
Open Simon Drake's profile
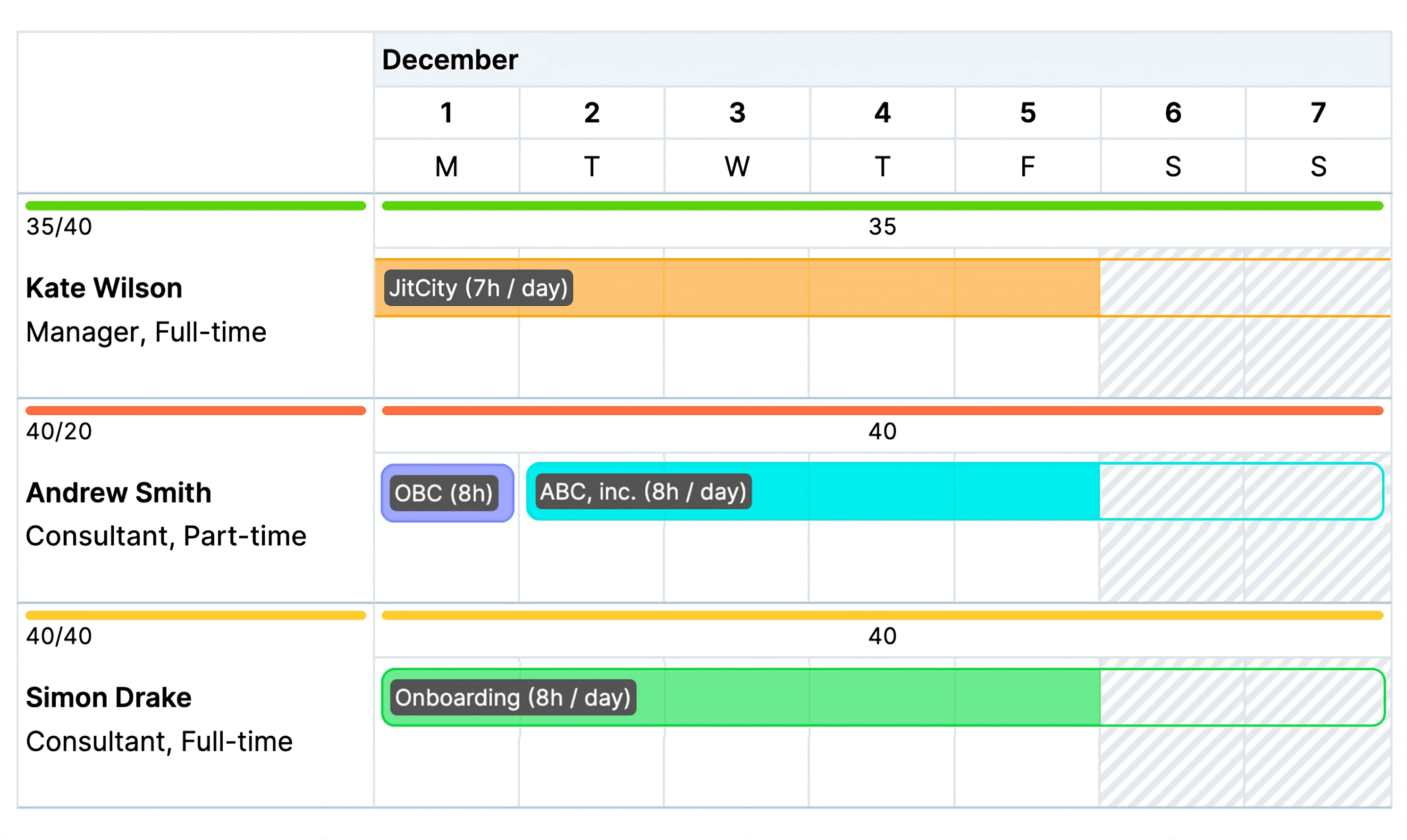109,697
